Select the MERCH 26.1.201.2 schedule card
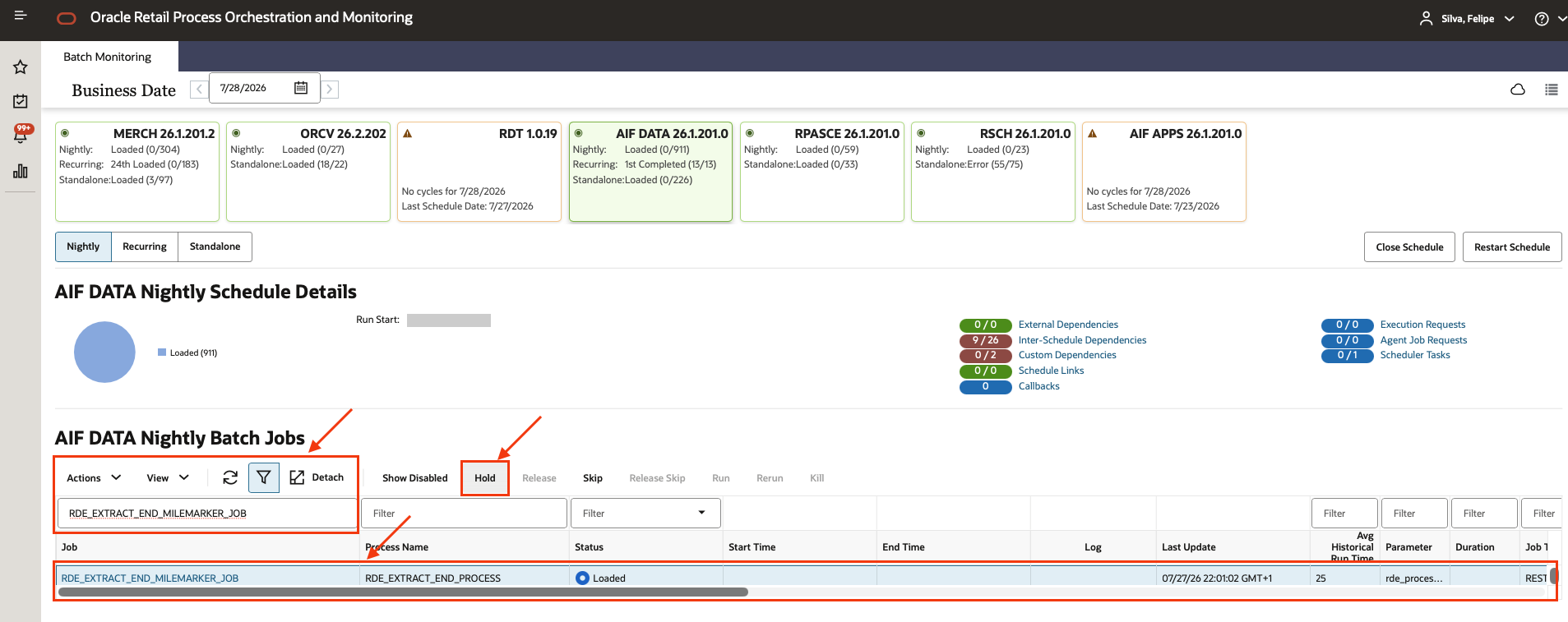The image size is (1568, 622). coord(137,172)
